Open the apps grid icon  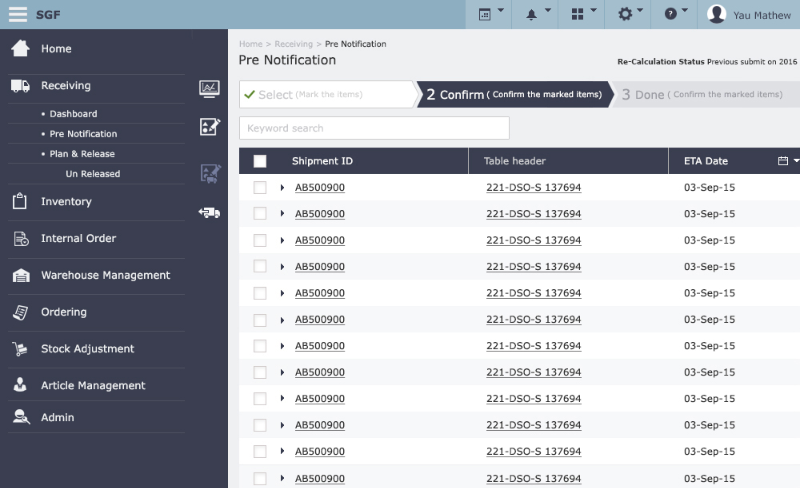[584, 14]
